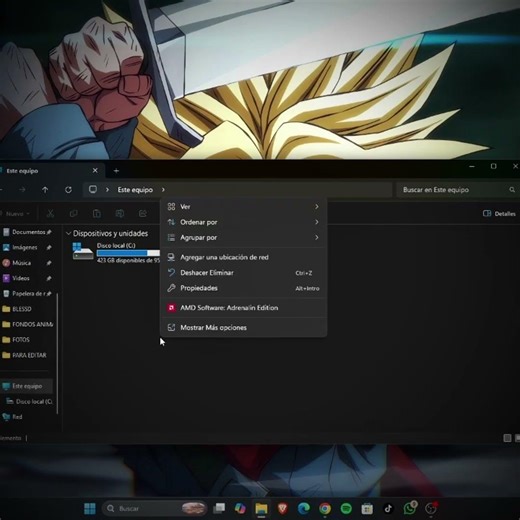This screenshot has width=520, height=520.
Task: Open Task View from the taskbar
Action: (219, 508)
